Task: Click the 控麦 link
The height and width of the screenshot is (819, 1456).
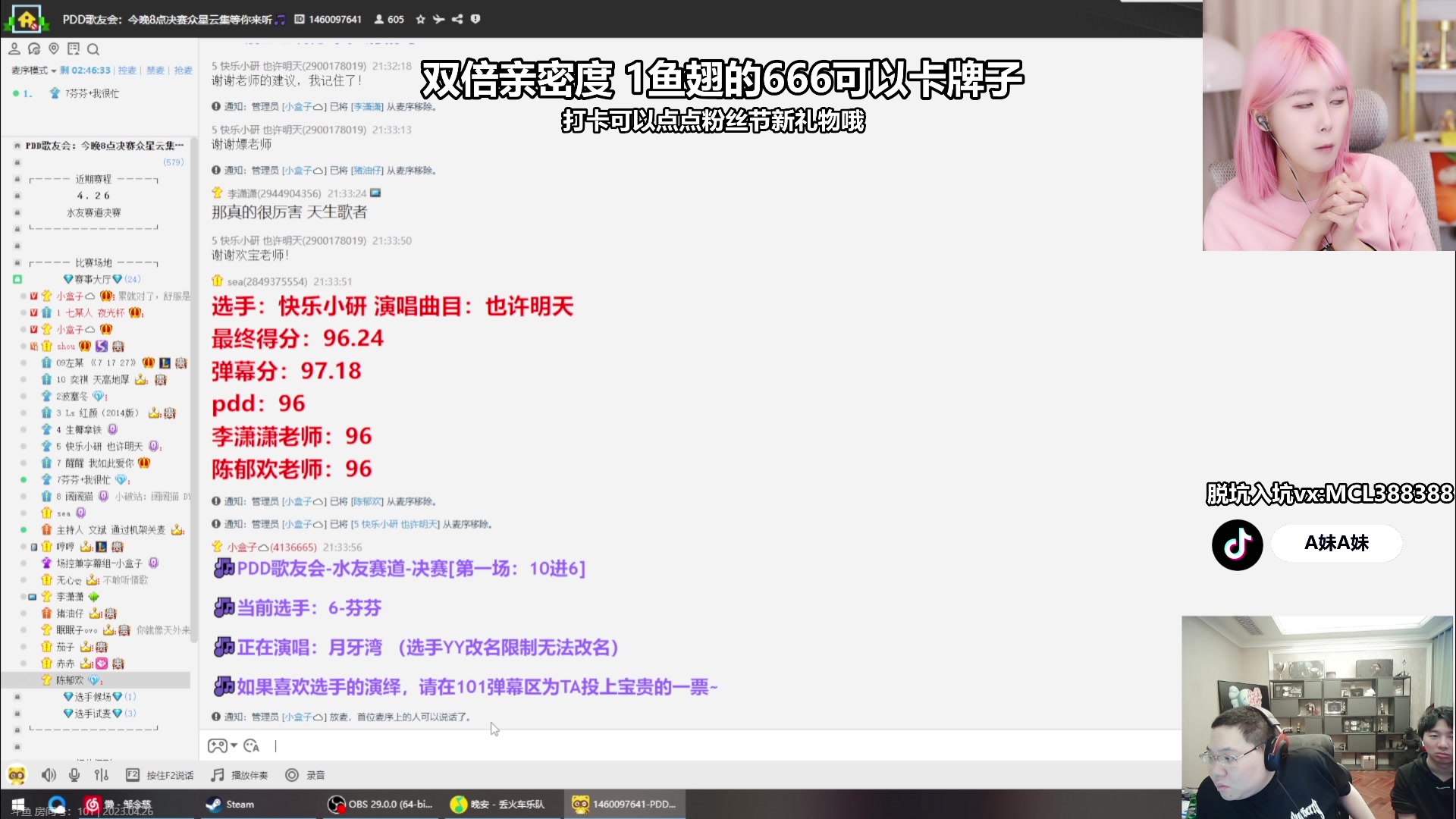Action: click(x=127, y=71)
